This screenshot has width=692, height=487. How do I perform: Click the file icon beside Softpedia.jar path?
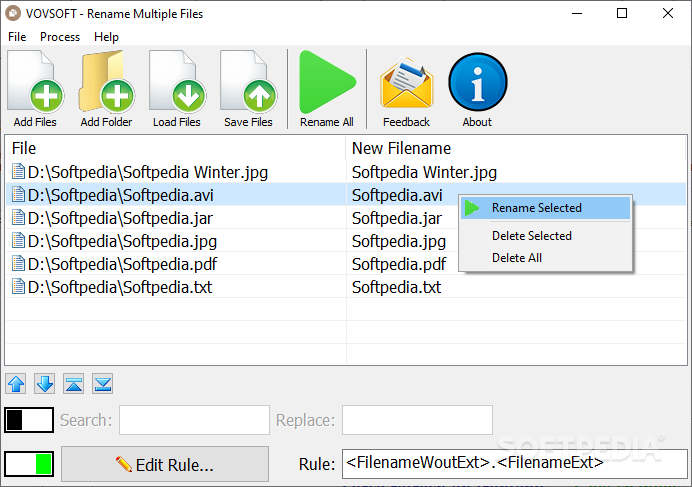point(18,217)
